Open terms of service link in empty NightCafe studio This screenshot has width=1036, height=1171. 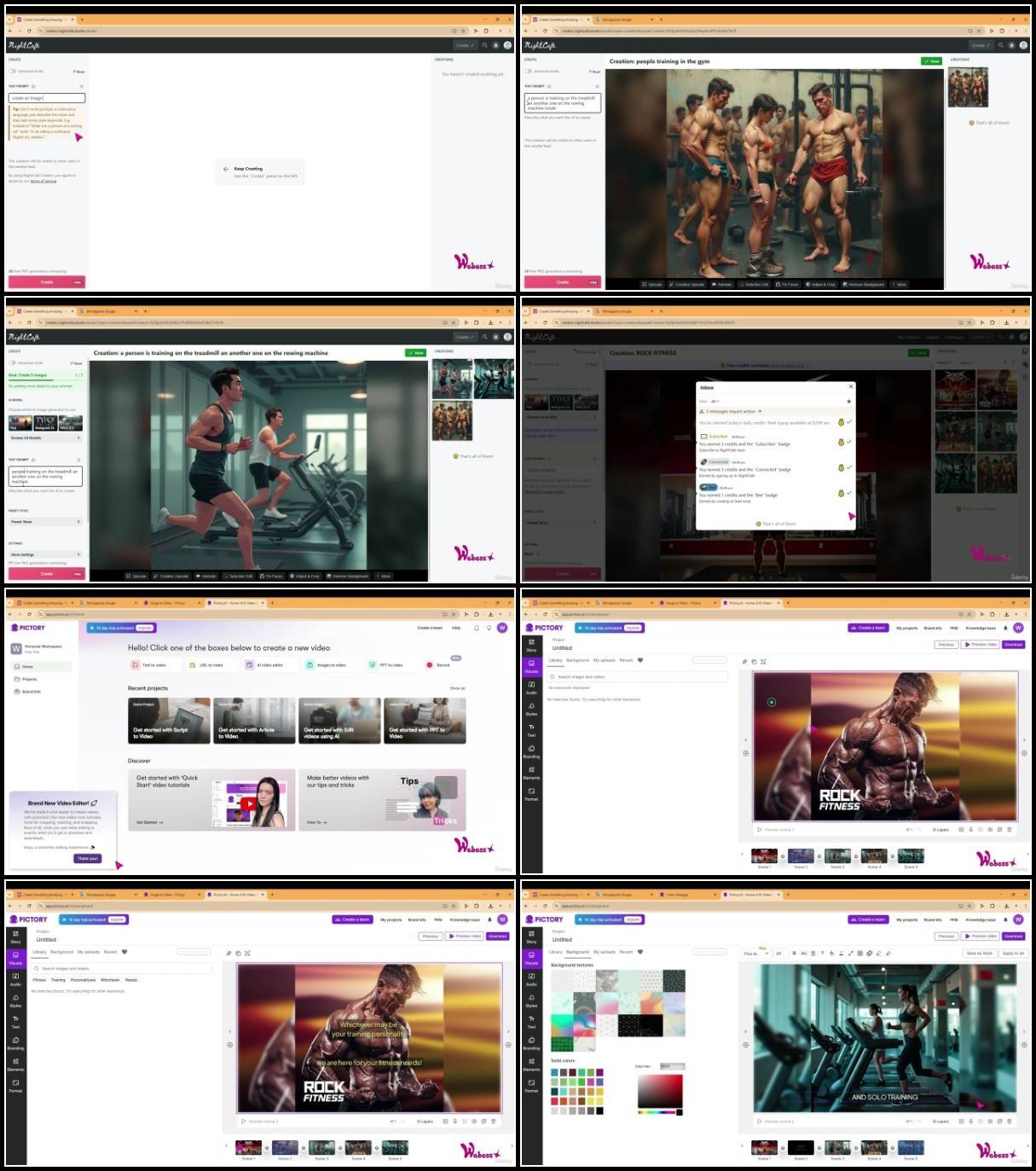(x=43, y=181)
